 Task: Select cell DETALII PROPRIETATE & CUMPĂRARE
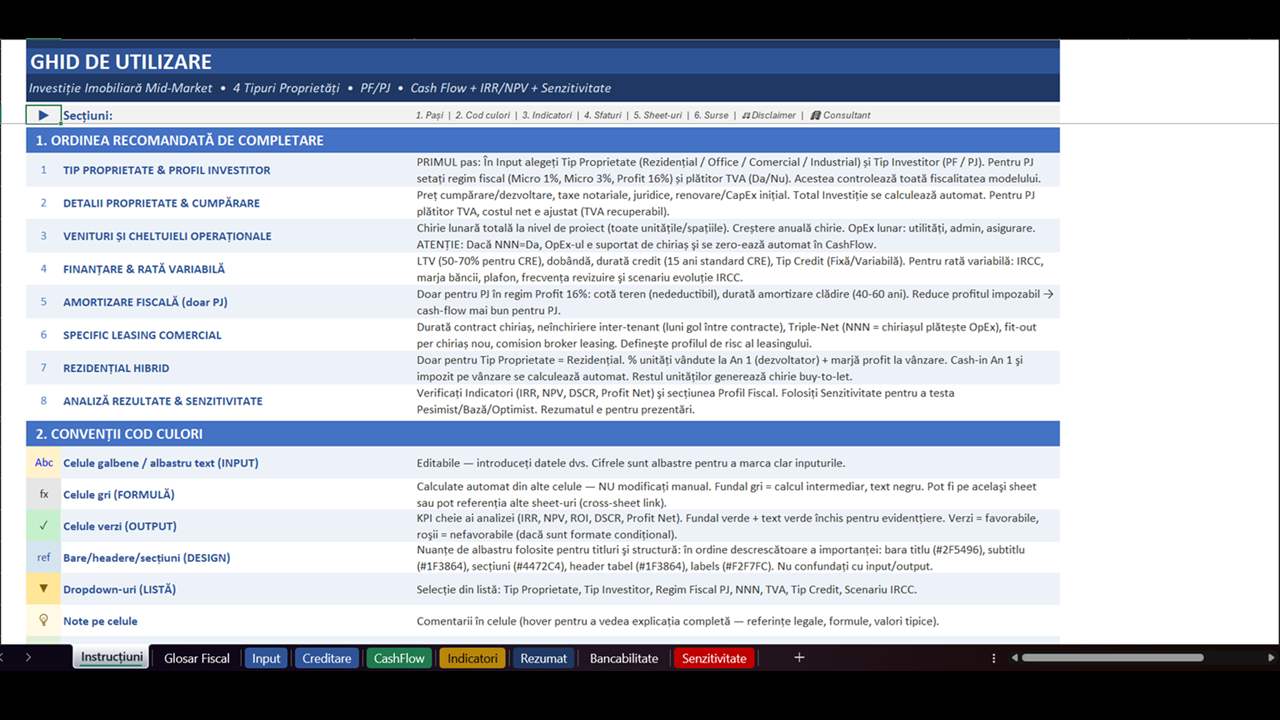pyautogui.click(x=238, y=203)
